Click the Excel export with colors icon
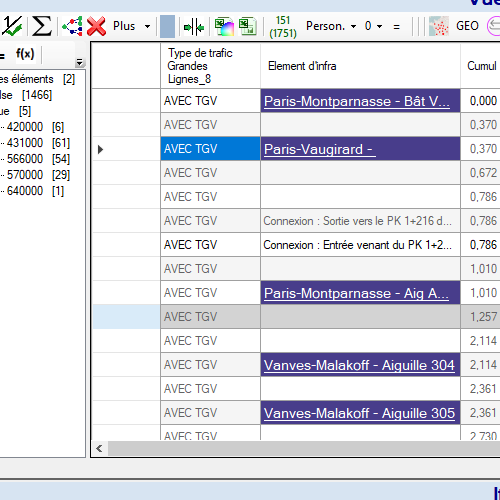 [224, 26]
